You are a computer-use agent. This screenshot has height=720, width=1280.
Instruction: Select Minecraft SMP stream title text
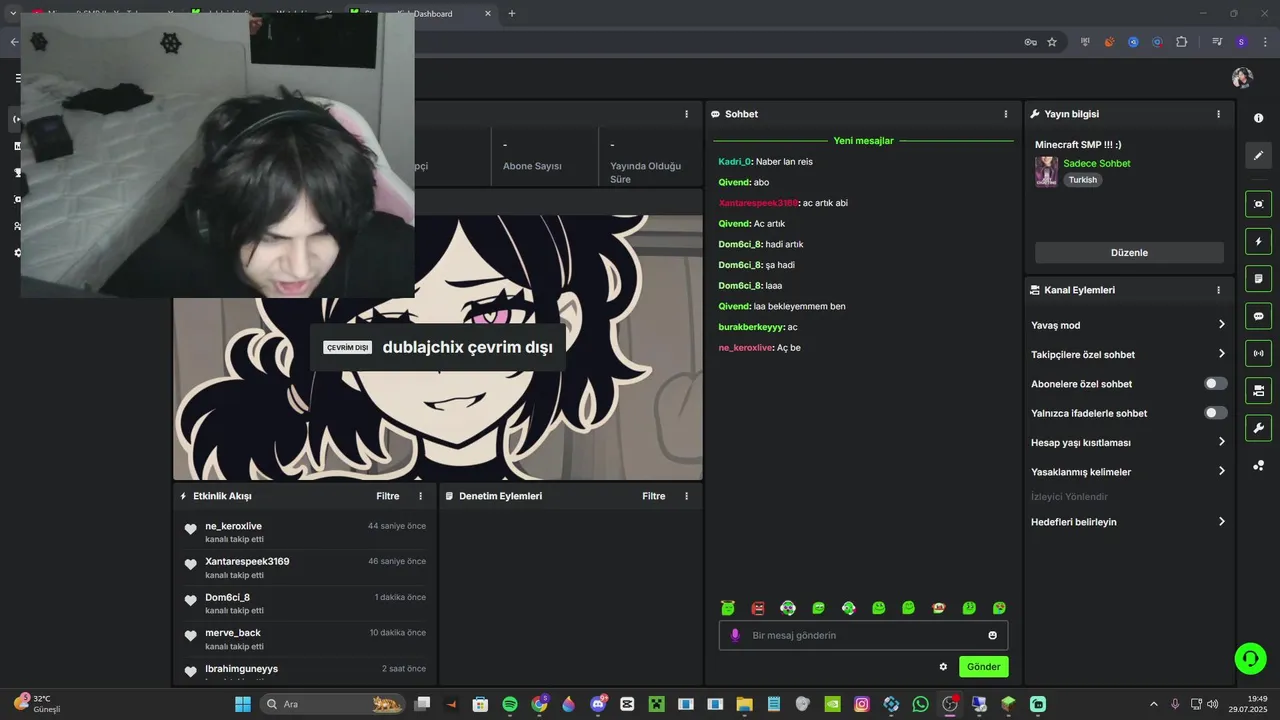(1078, 145)
